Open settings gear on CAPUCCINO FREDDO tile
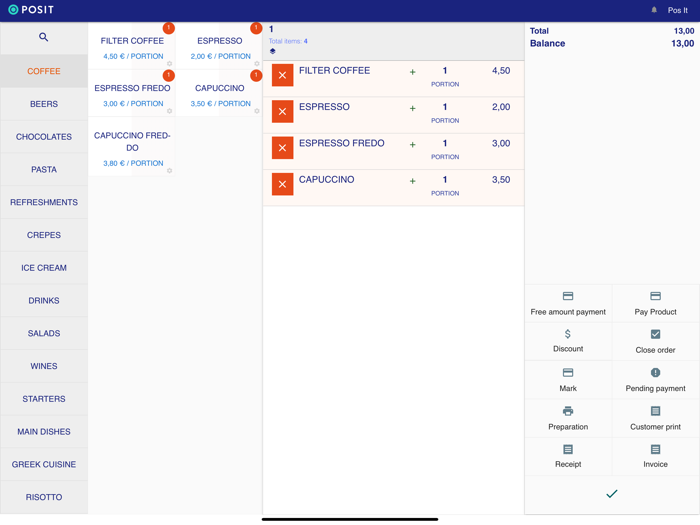 pyautogui.click(x=169, y=171)
